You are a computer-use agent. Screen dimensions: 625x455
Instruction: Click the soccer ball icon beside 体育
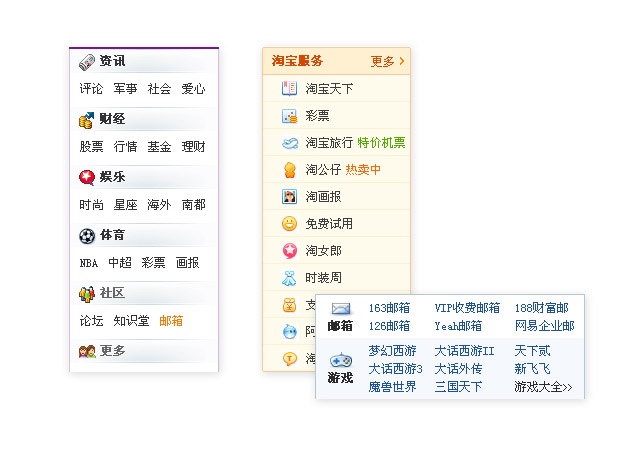pyautogui.click(x=87, y=236)
